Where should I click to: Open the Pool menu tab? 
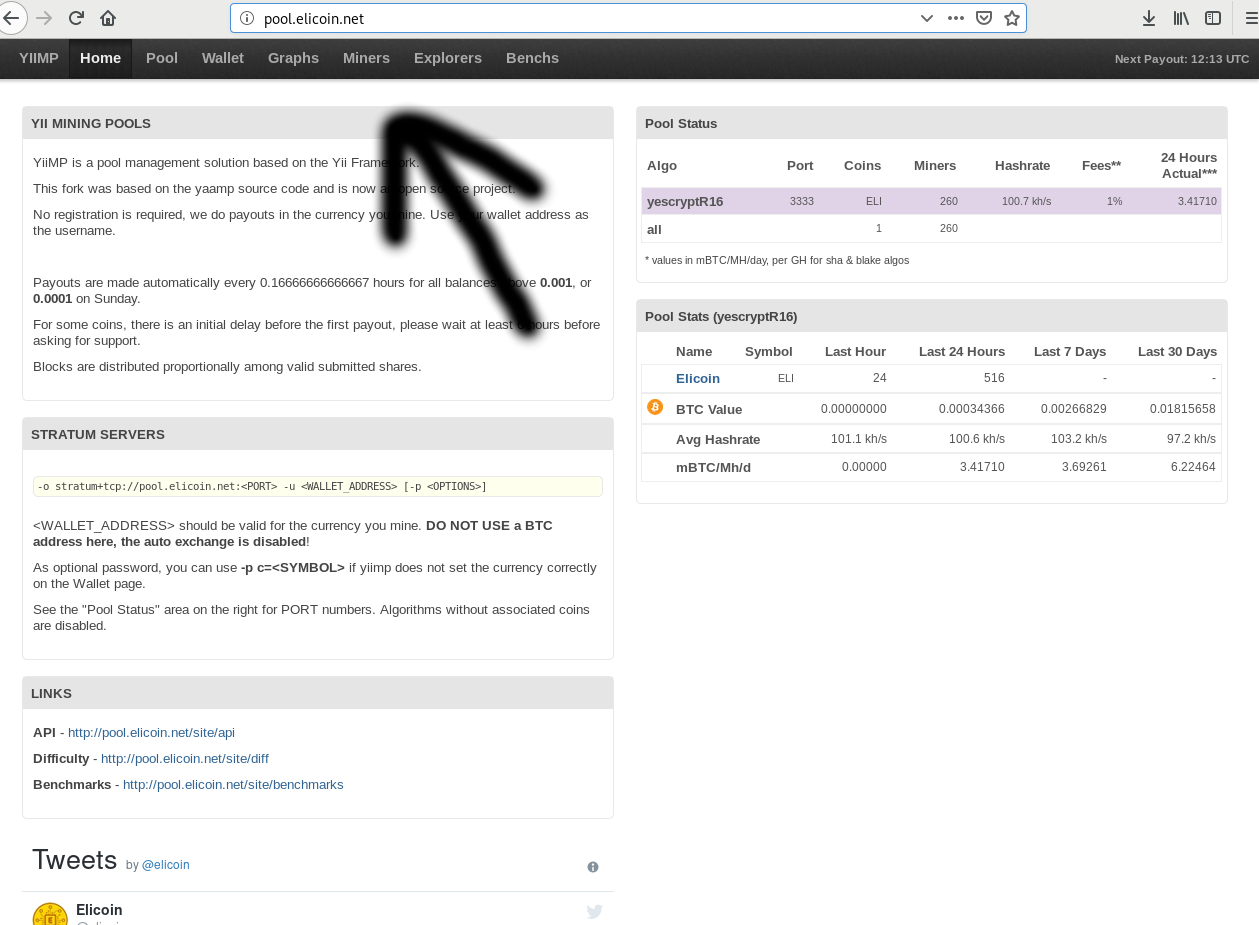tap(162, 58)
